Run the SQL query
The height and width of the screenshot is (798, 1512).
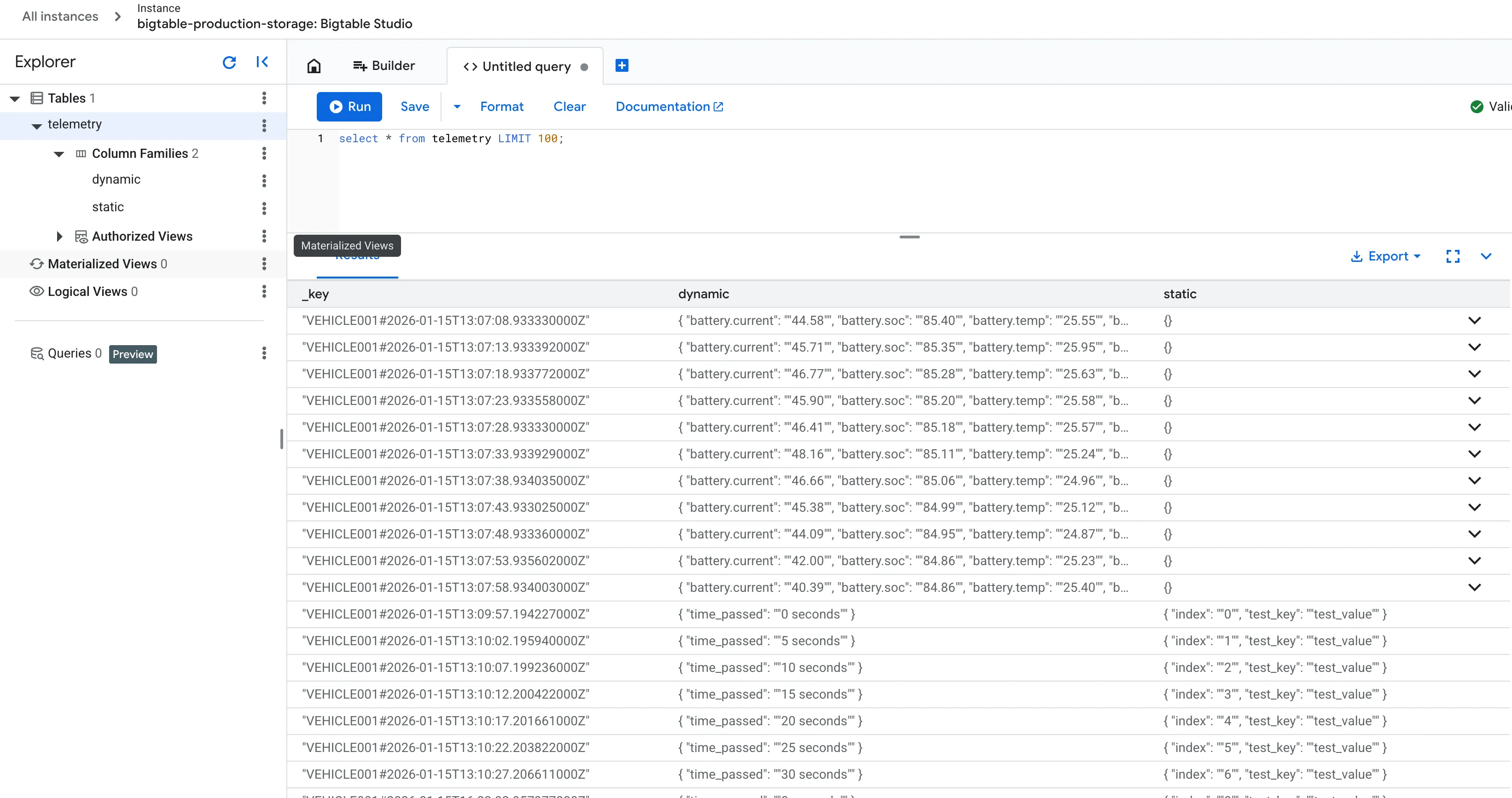[349, 107]
